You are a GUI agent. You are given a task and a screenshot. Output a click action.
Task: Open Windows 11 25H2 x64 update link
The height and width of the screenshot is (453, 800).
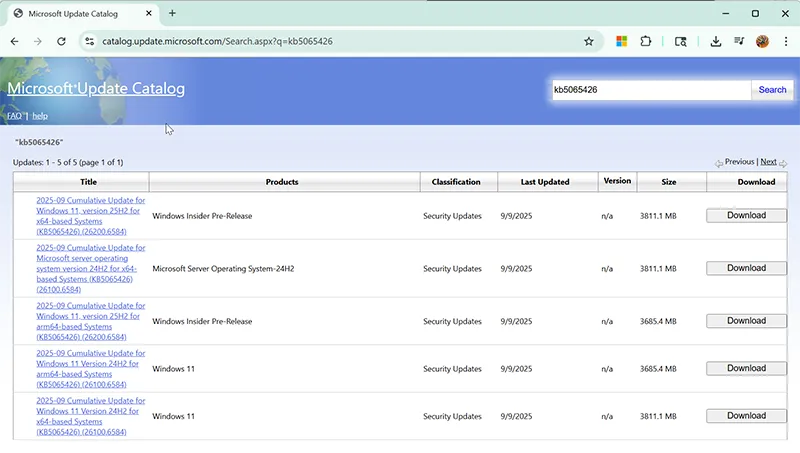tap(90, 216)
